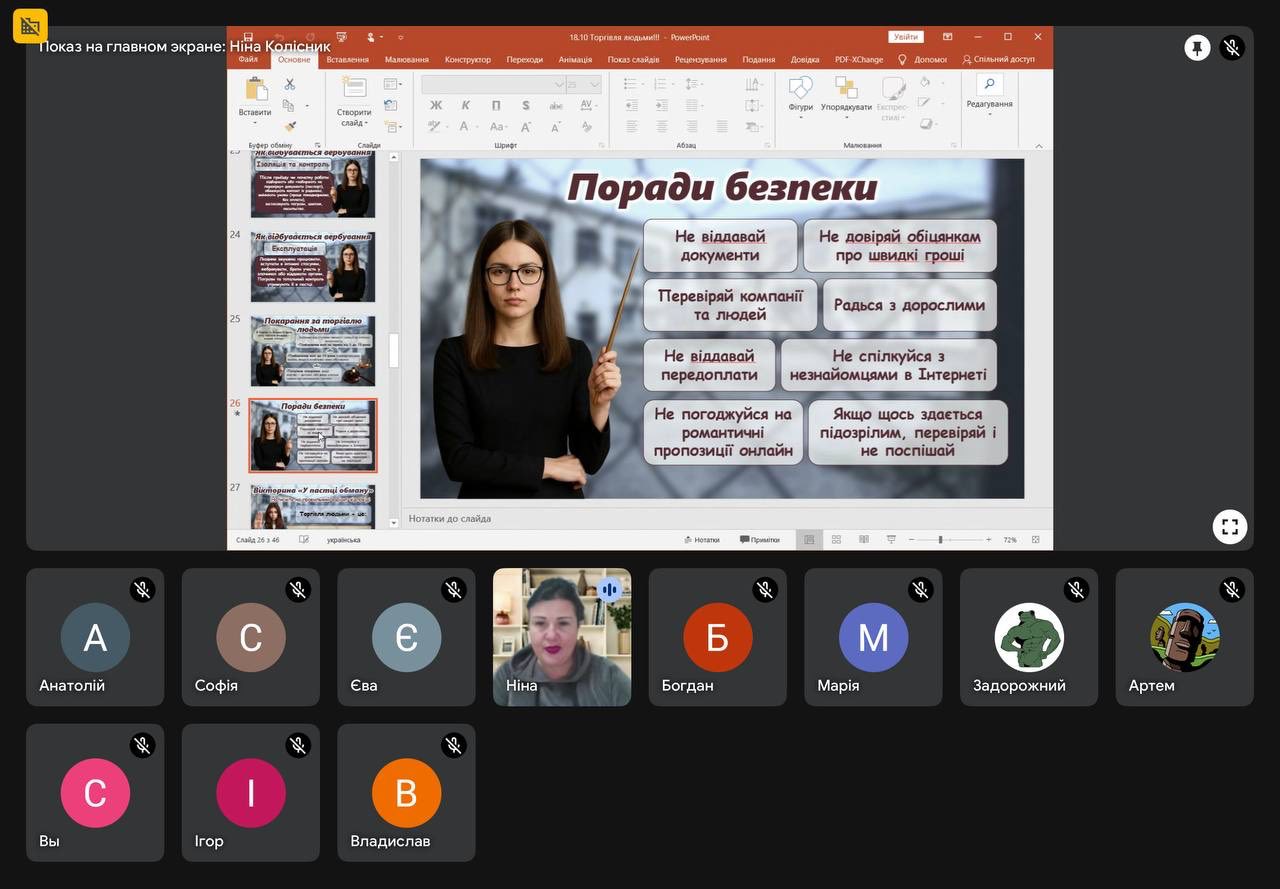Click the Редагування magnifier icon
Viewport: 1280px width, 889px height.
tap(989, 86)
